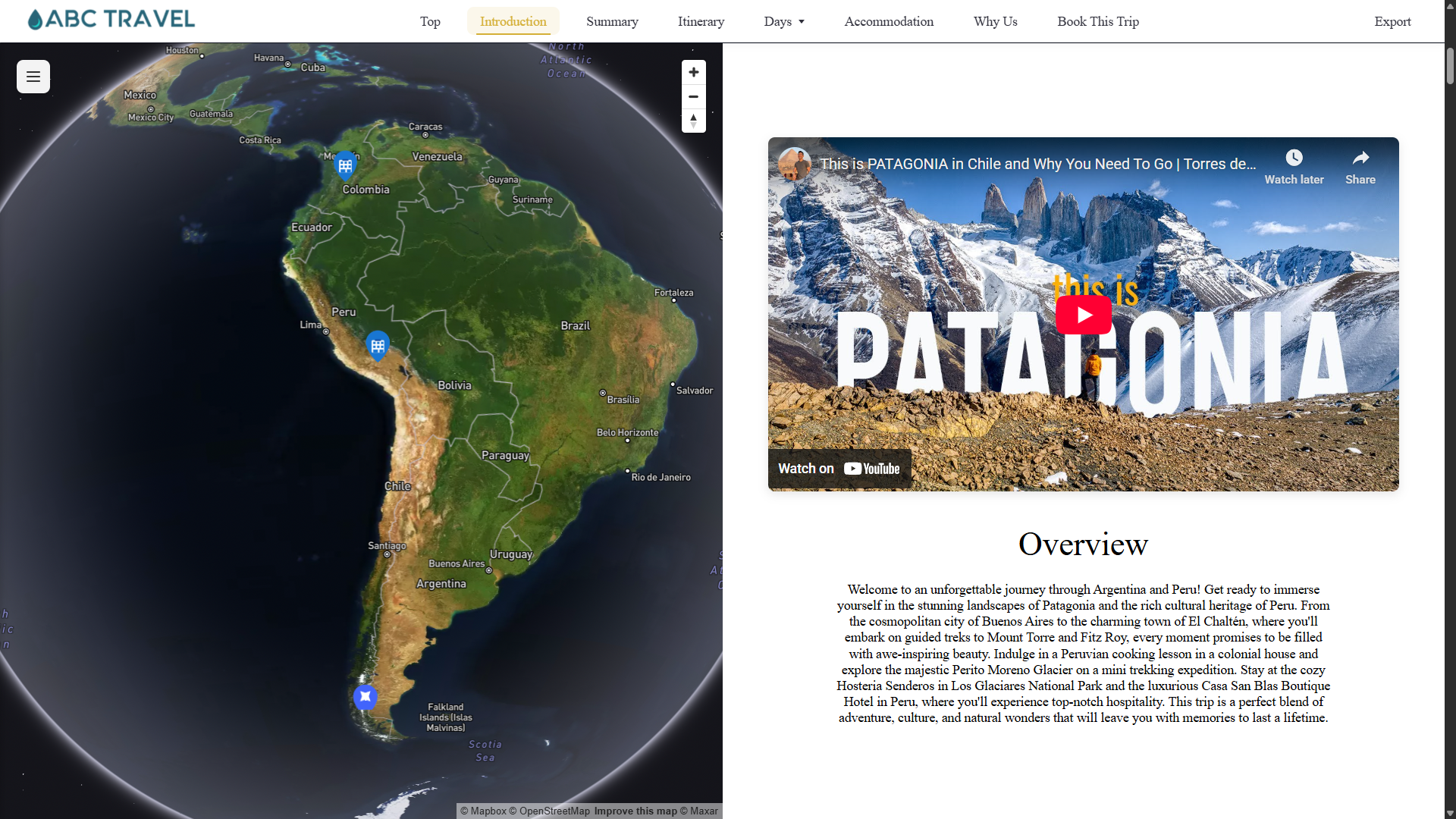1456x819 pixels.
Task: Select the blue marker in Patagonia
Action: [x=366, y=696]
